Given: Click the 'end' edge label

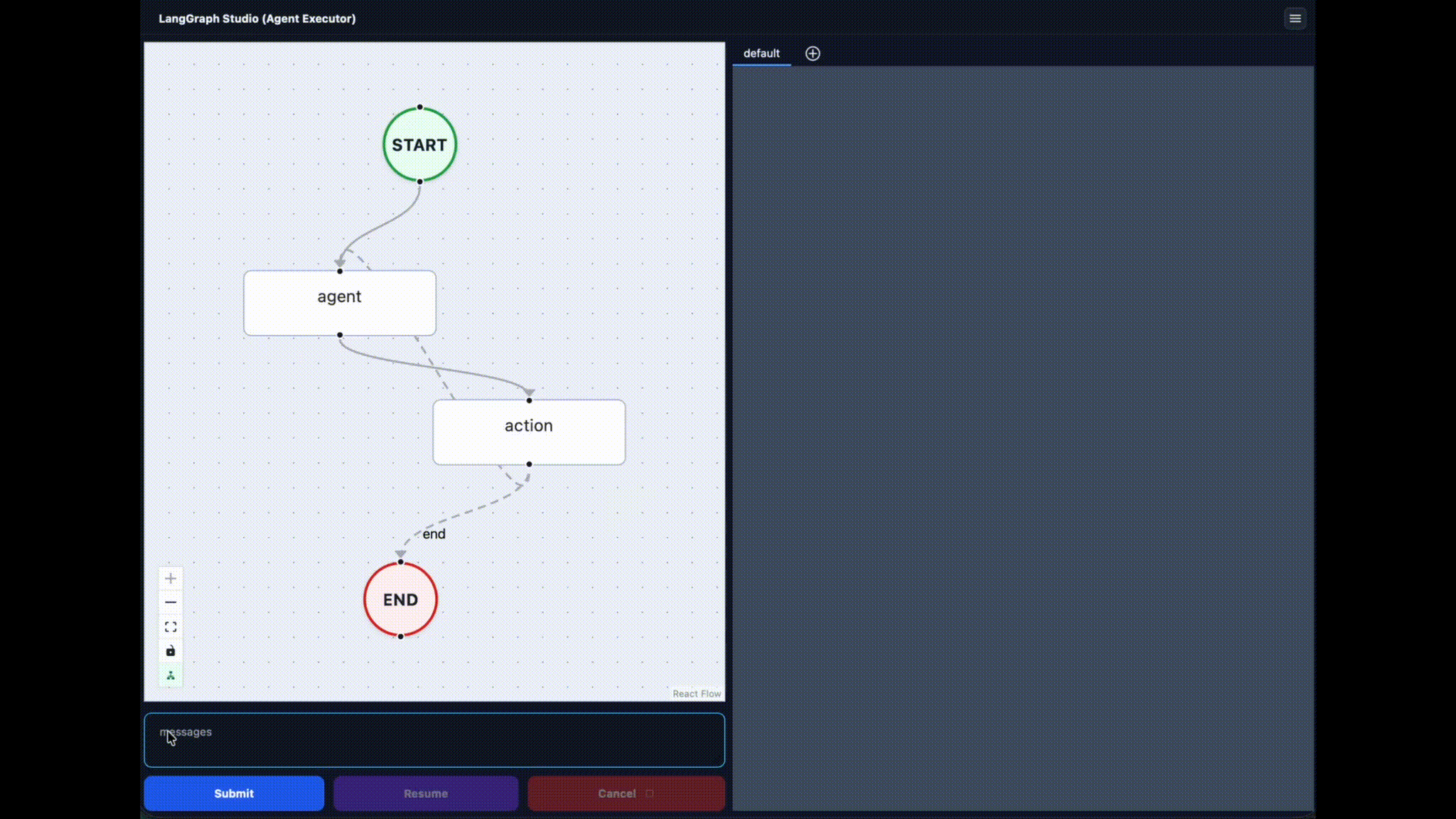Looking at the screenshot, I should (434, 534).
